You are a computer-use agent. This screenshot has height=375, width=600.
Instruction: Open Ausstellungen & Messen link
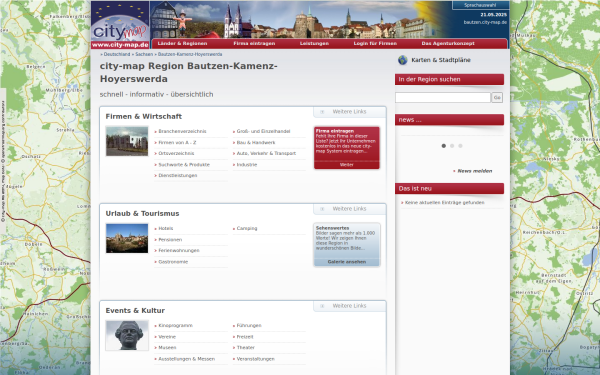point(186,359)
